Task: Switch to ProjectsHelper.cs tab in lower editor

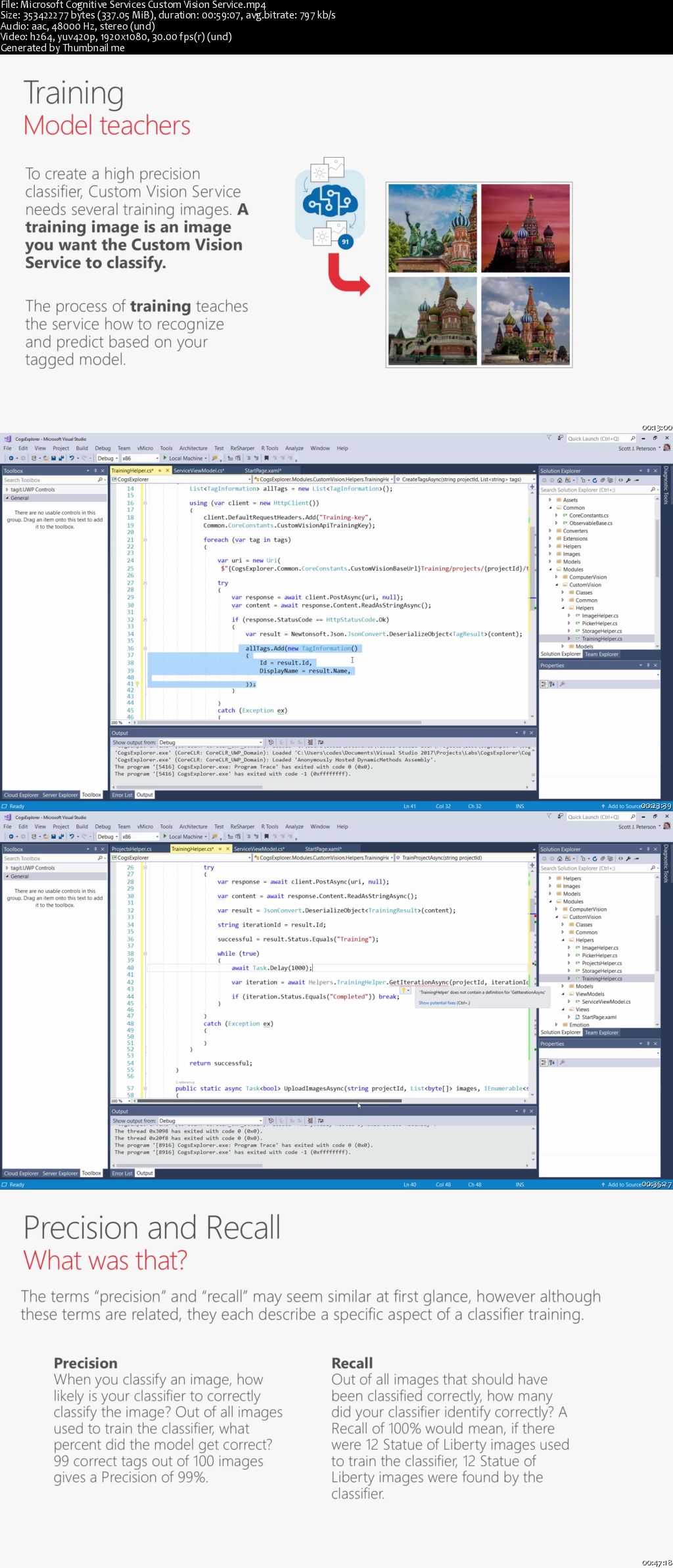Action: click(x=131, y=849)
